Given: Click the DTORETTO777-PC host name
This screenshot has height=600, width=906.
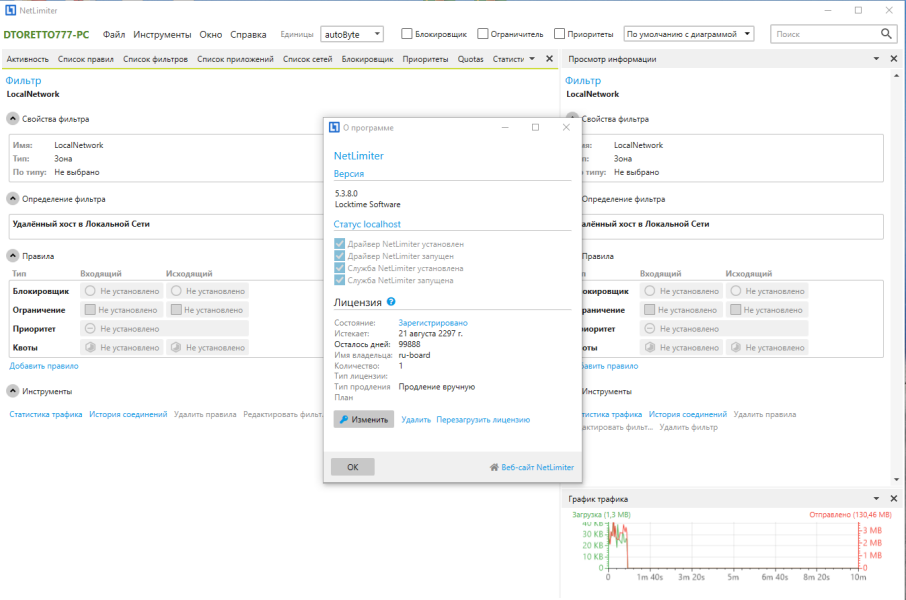Looking at the screenshot, I should tap(46, 35).
